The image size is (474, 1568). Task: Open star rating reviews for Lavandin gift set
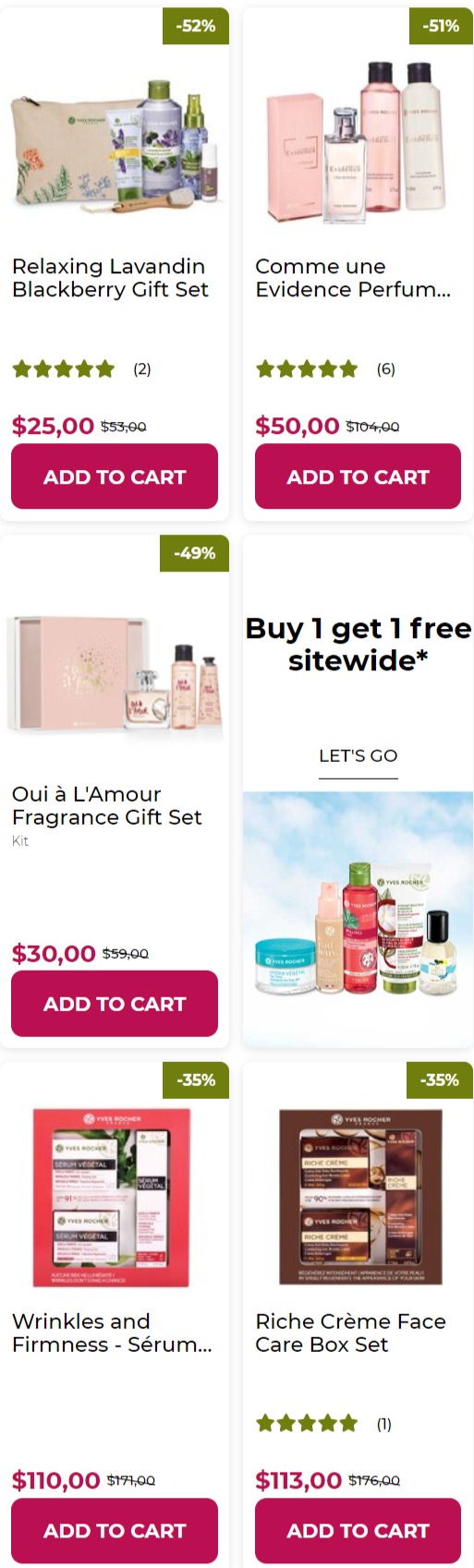81,369
